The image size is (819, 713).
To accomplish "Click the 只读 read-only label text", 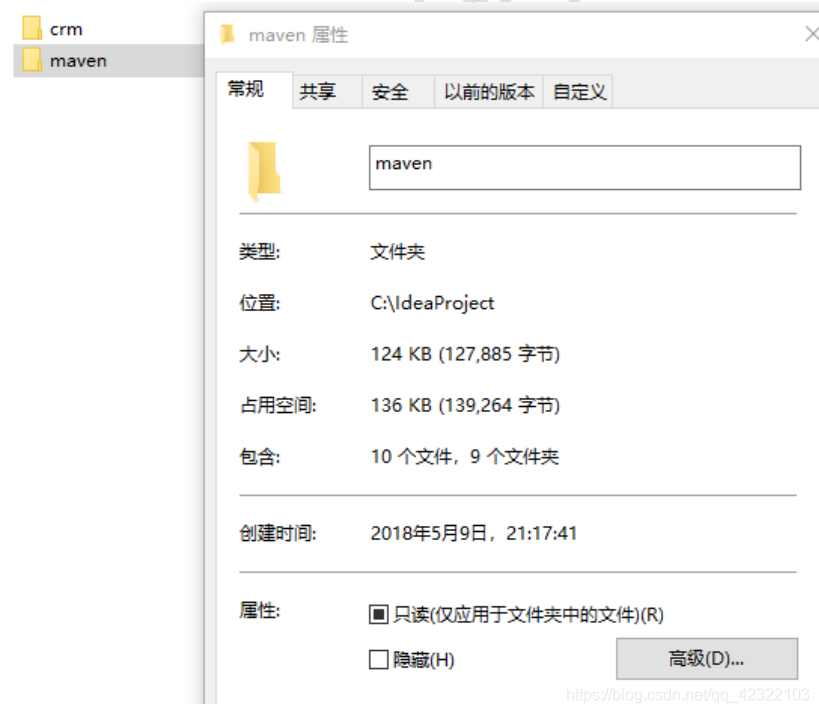I will (528, 614).
